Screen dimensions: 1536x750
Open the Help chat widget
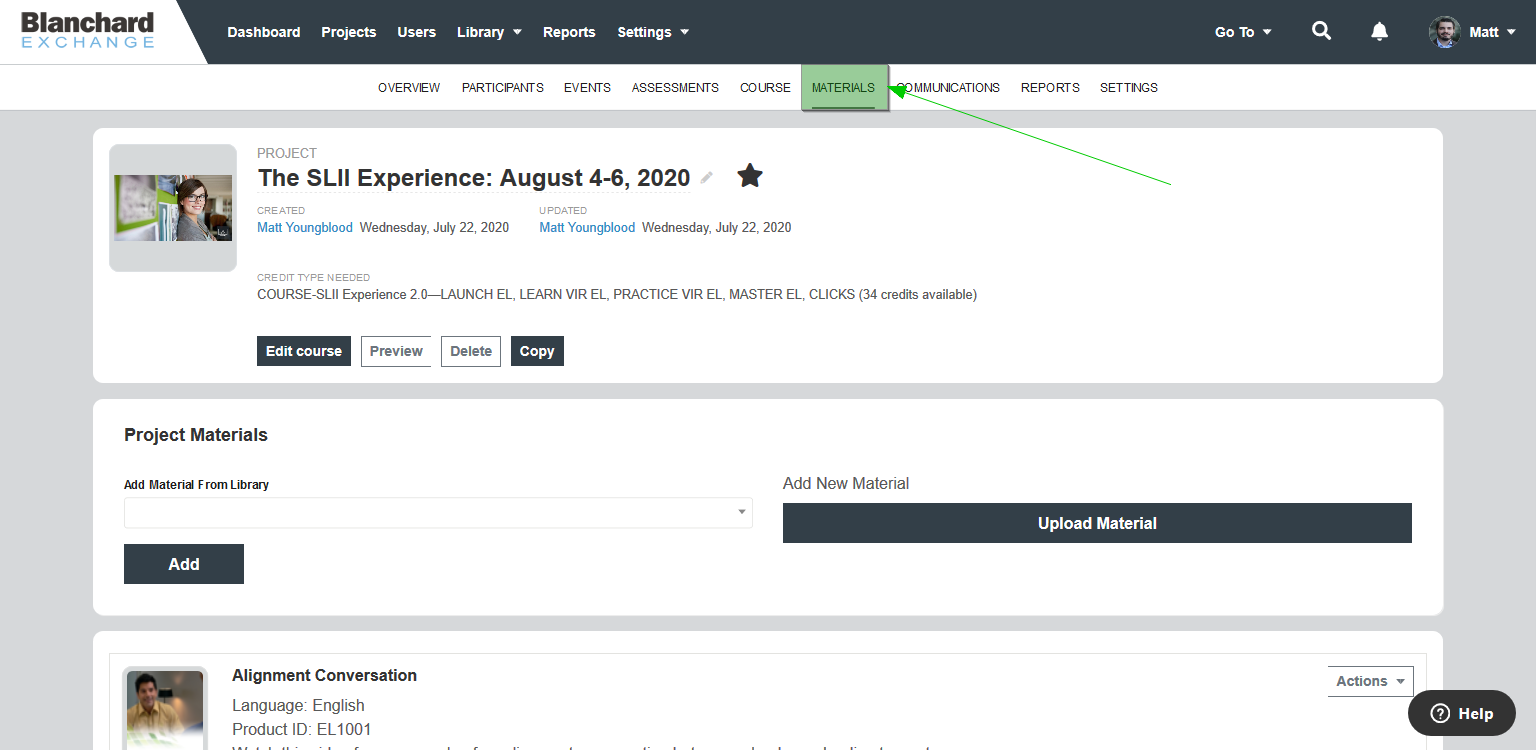coord(1462,713)
